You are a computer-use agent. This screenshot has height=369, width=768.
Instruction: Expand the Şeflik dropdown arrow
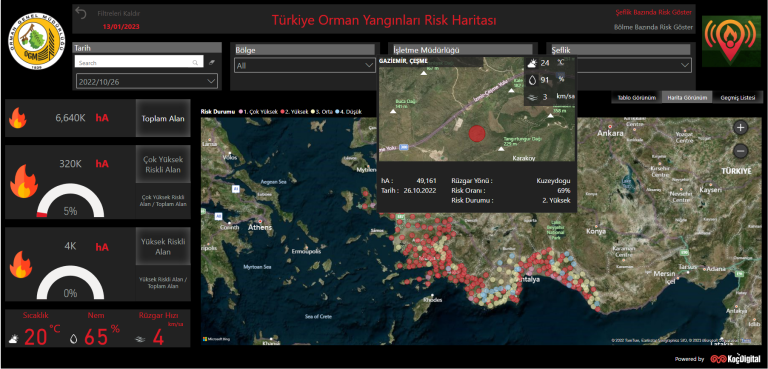[x=684, y=65]
